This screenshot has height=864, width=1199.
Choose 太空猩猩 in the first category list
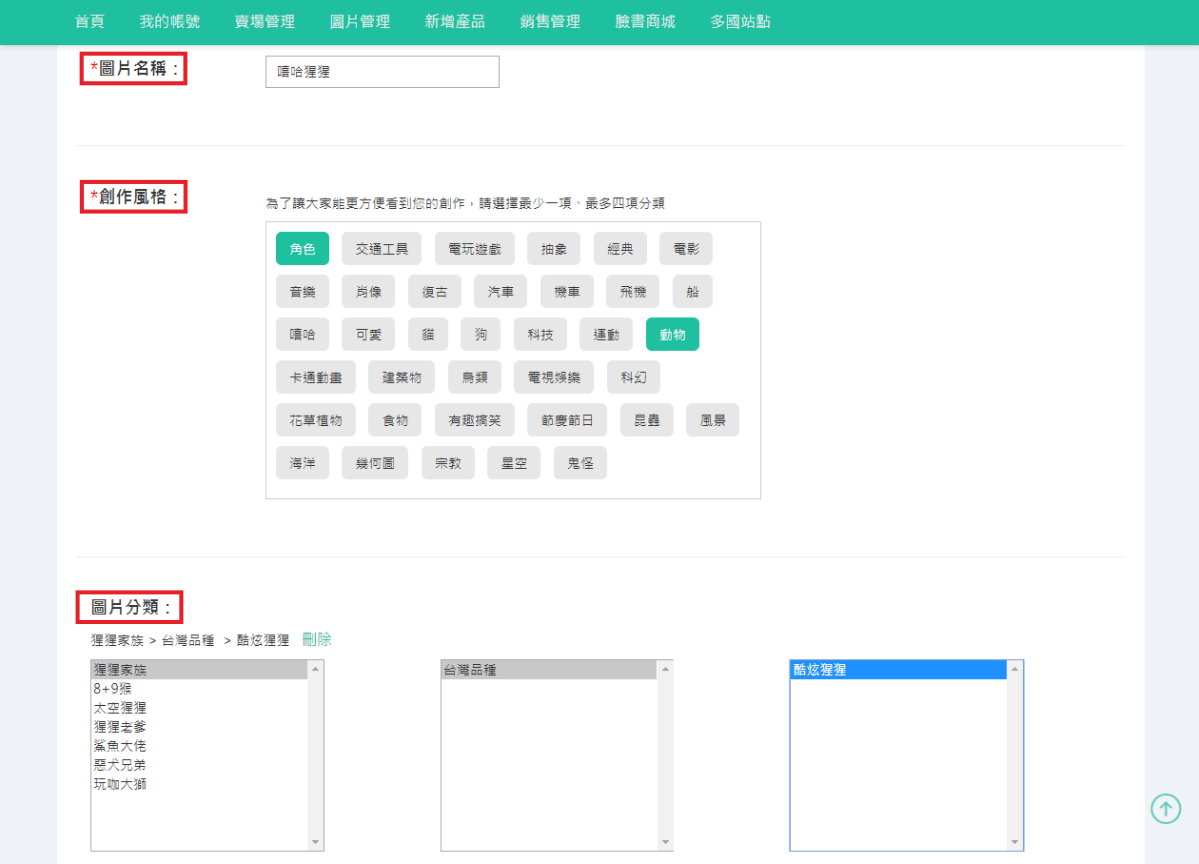120,708
